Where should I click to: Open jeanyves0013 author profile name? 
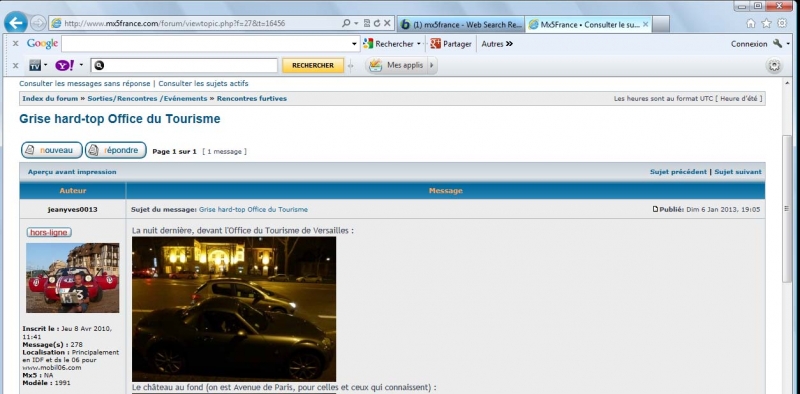point(72,209)
